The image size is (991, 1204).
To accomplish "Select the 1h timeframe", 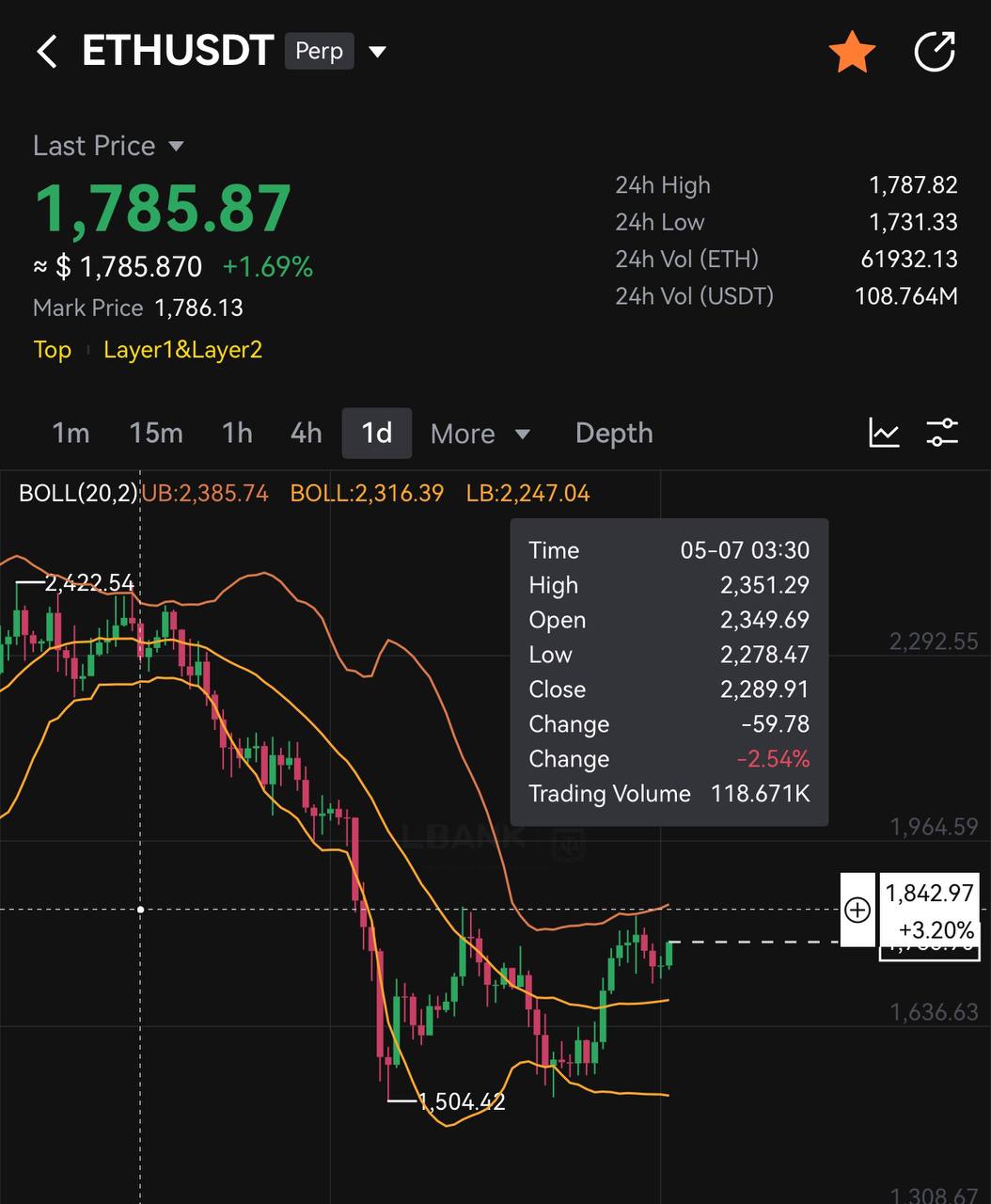I will point(237,433).
